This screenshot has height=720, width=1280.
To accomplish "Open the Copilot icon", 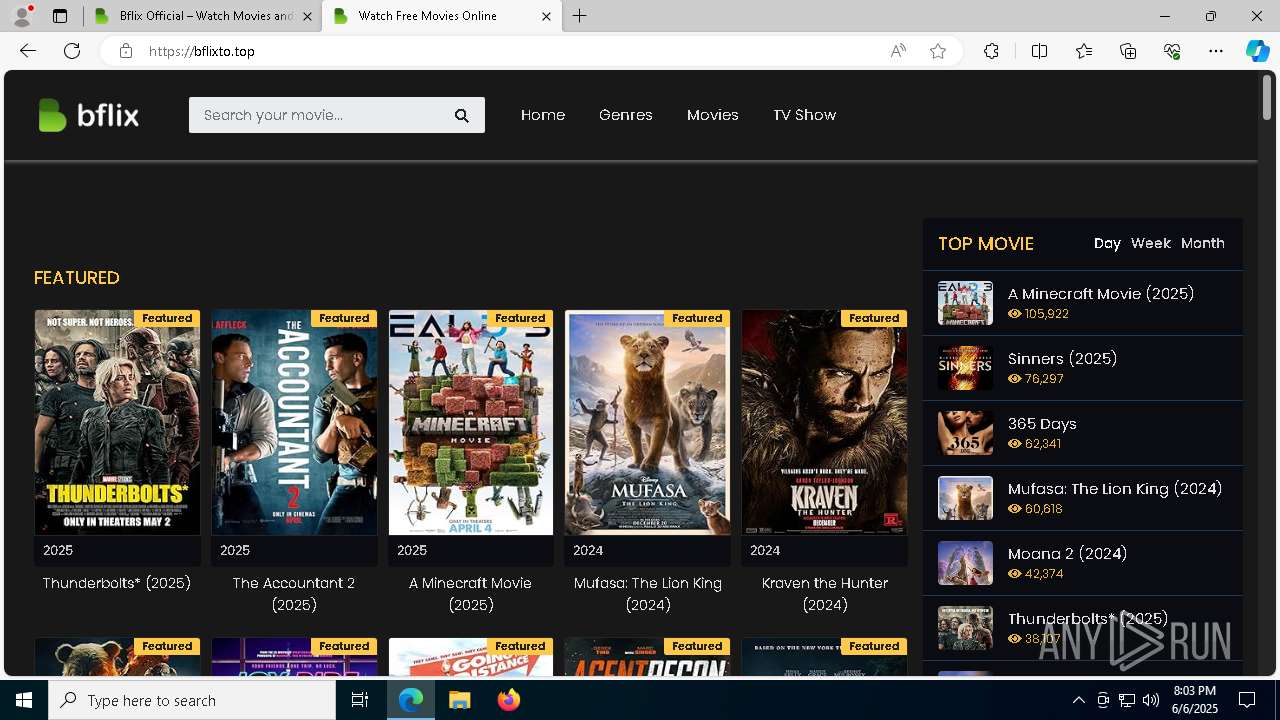I will 1257,51.
